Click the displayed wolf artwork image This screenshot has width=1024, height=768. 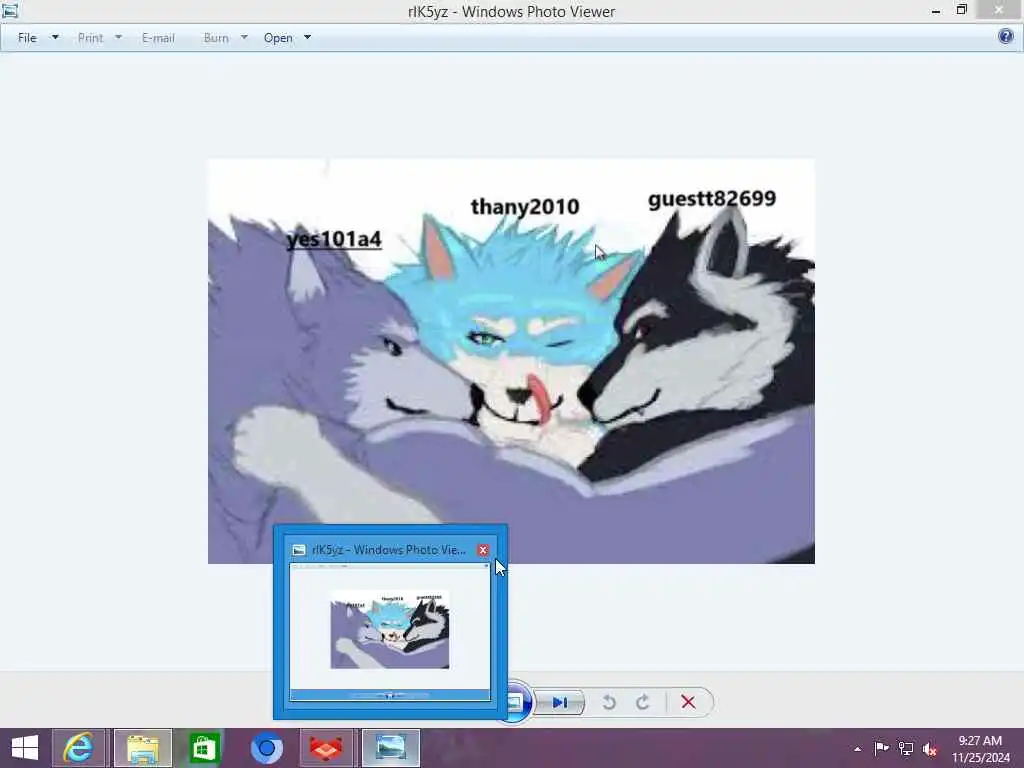[x=511, y=361]
